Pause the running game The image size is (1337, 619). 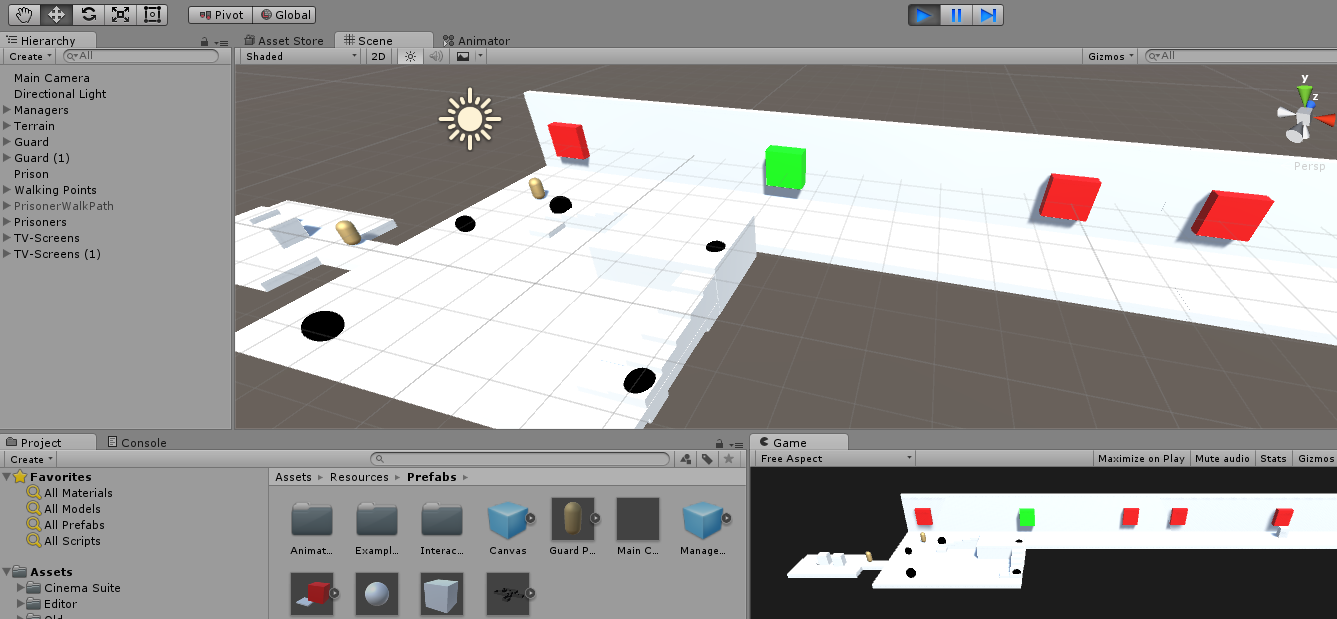[956, 15]
